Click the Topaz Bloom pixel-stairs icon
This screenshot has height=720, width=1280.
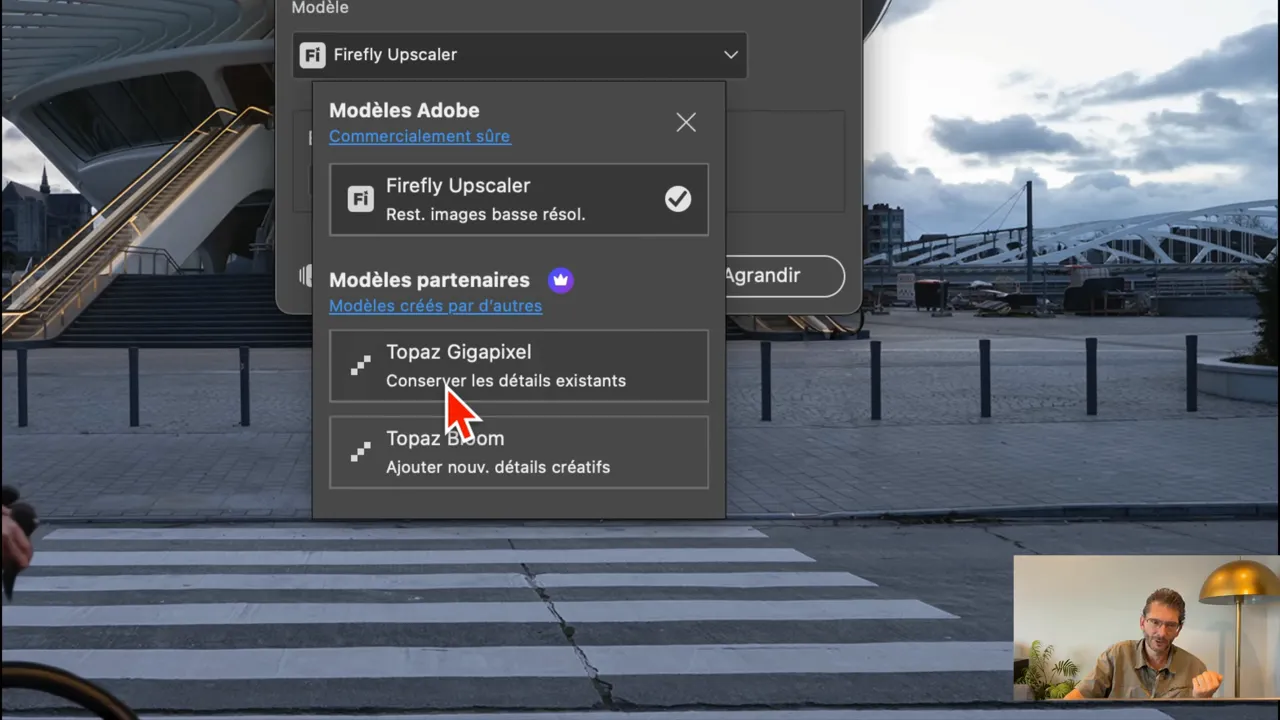pyautogui.click(x=360, y=452)
